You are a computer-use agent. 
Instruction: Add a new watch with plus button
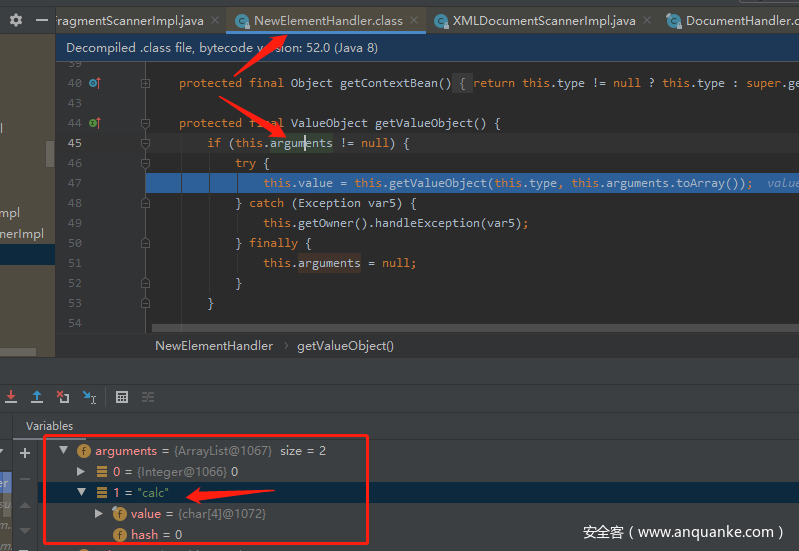click(25, 453)
